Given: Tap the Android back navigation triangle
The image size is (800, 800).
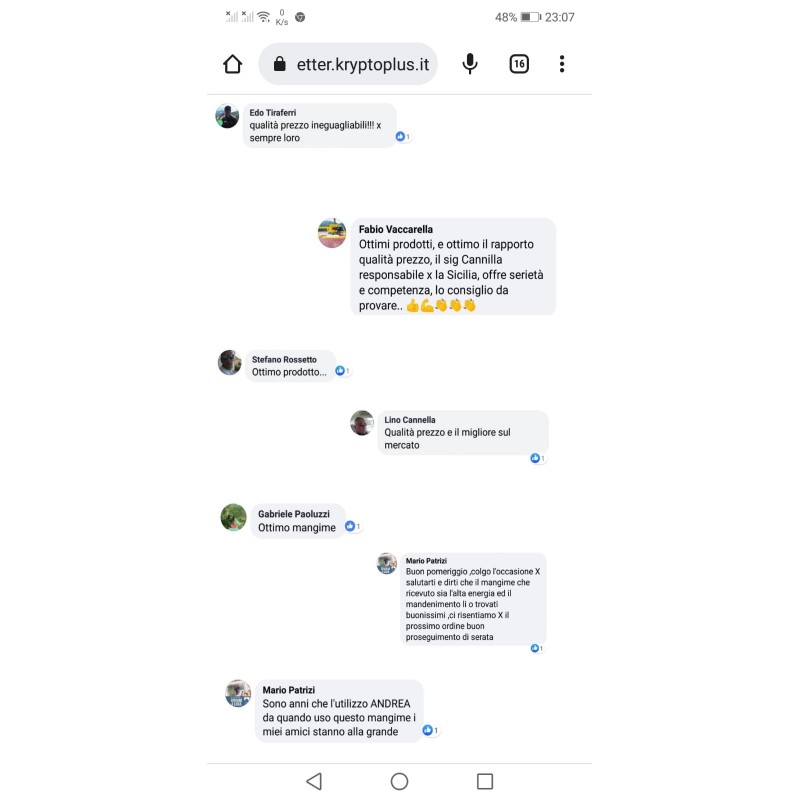Looking at the screenshot, I should click(314, 781).
